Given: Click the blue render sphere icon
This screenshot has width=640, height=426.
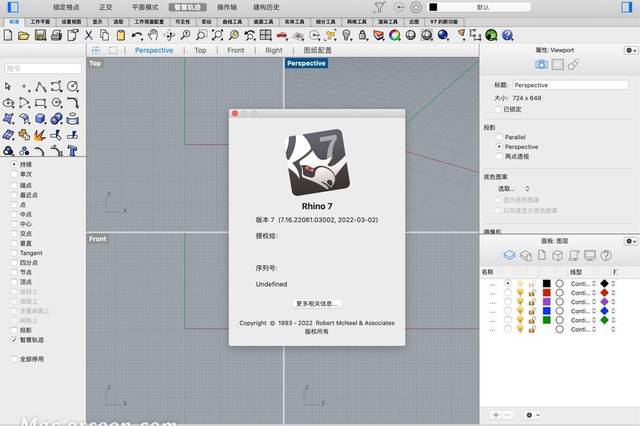Looking at the screenshot, I should pyautogui.click(x=443, y=36).
